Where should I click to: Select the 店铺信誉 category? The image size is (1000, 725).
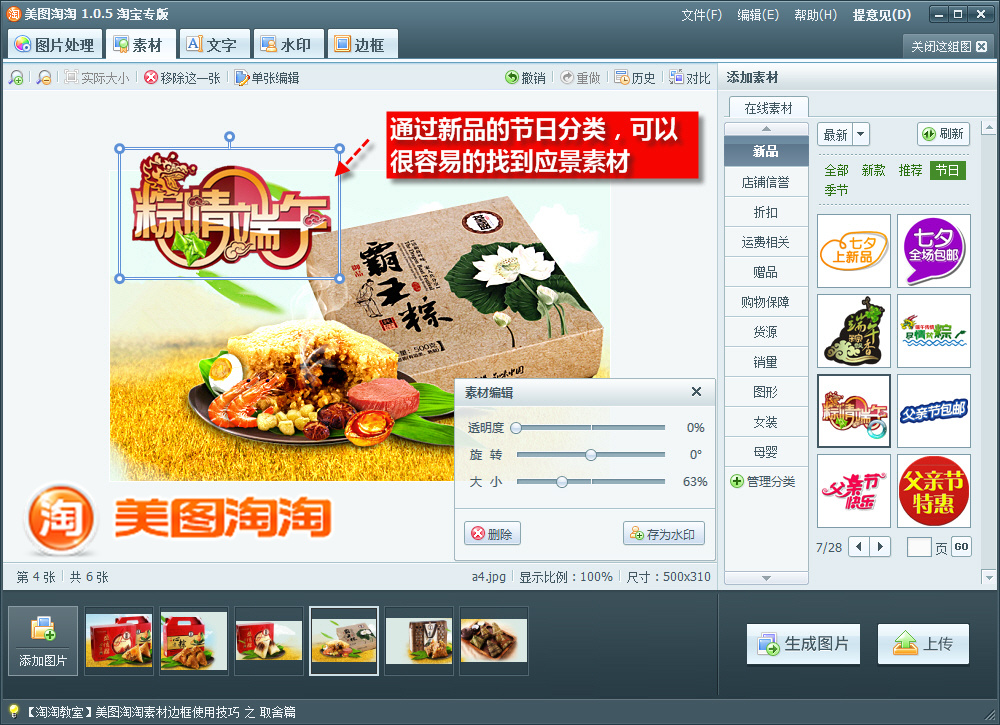coord(766,182)
